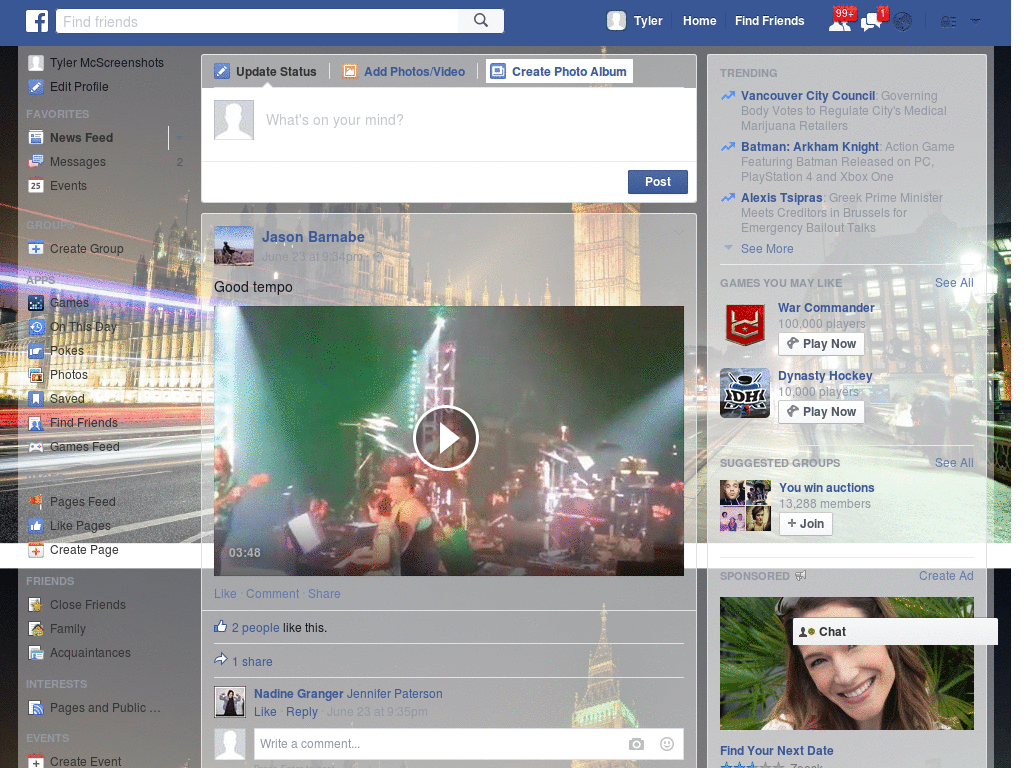Open emoji smiley picker in comment box
Viewport: 1024px width, 768px height.
click(x=667, y=744)
